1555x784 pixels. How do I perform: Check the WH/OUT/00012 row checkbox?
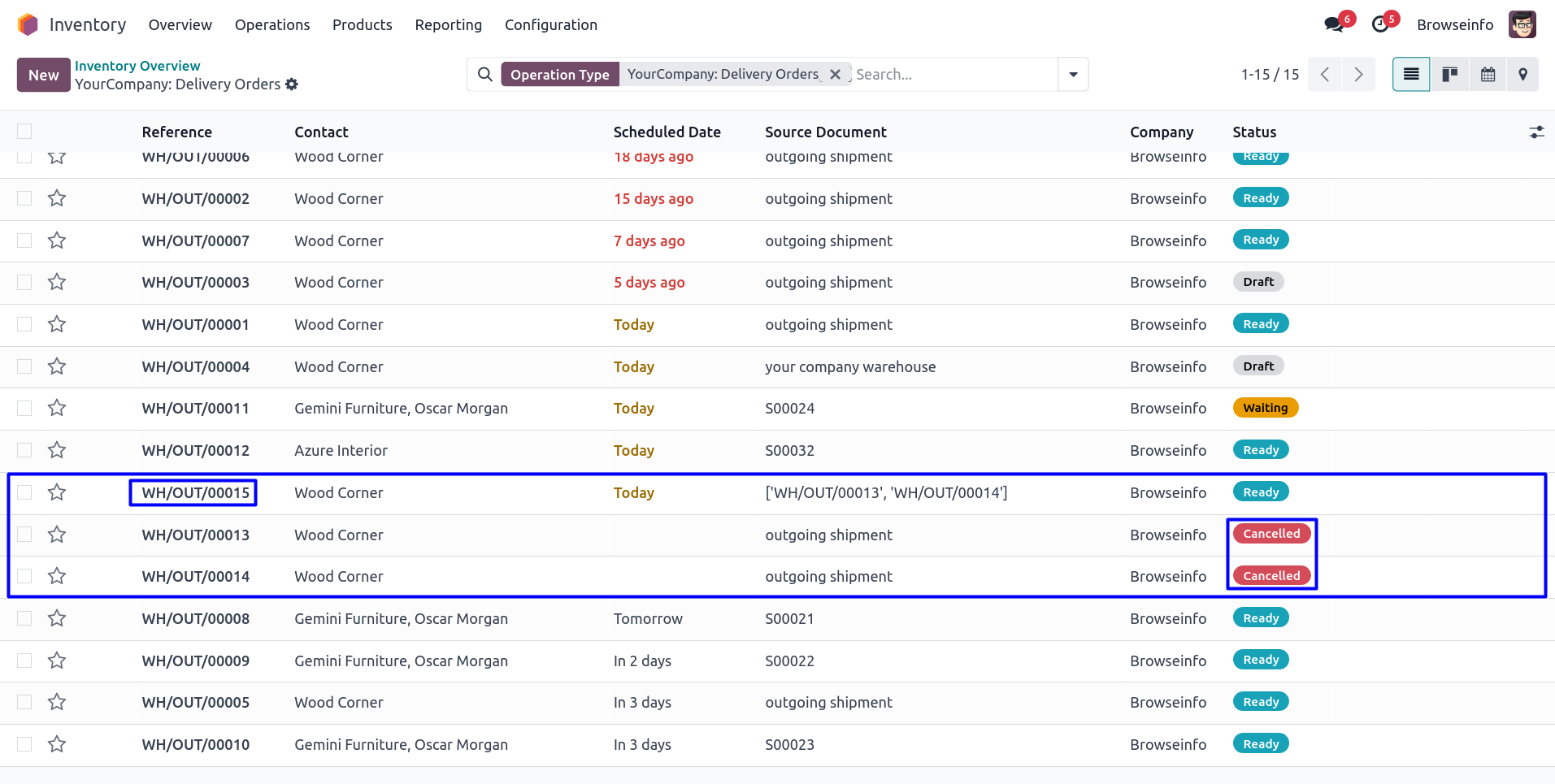(24, 450)
